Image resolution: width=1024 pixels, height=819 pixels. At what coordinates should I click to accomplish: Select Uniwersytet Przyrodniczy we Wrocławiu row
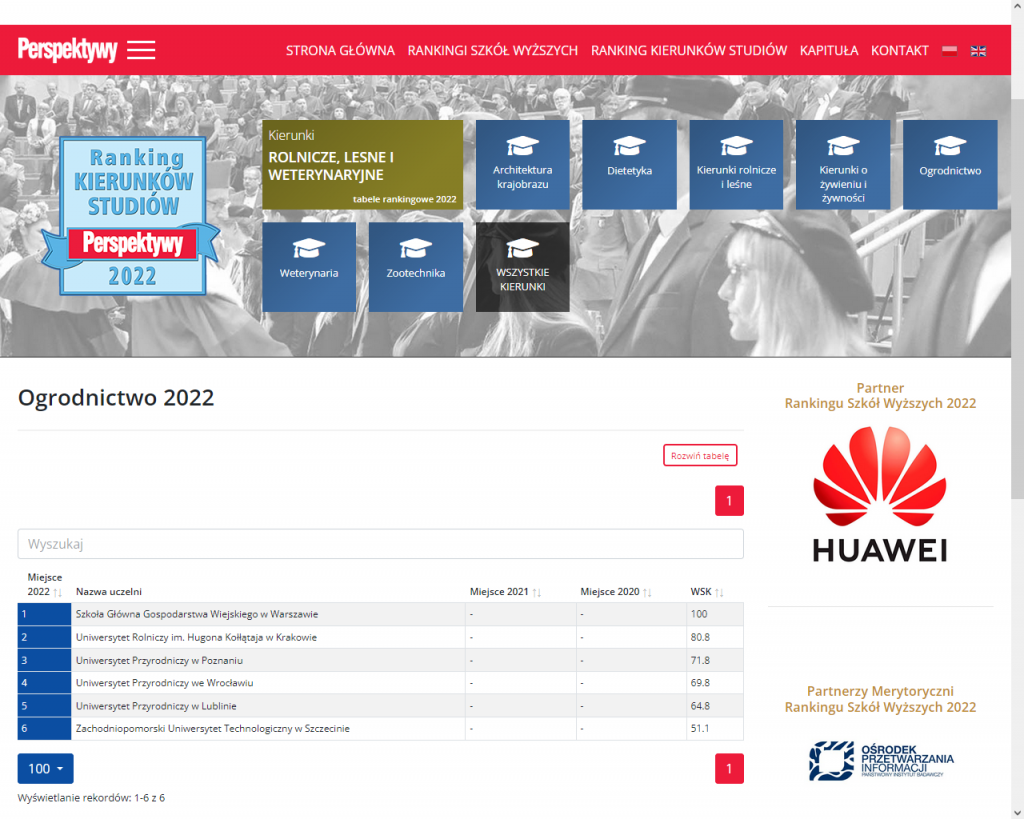[381, 683]
